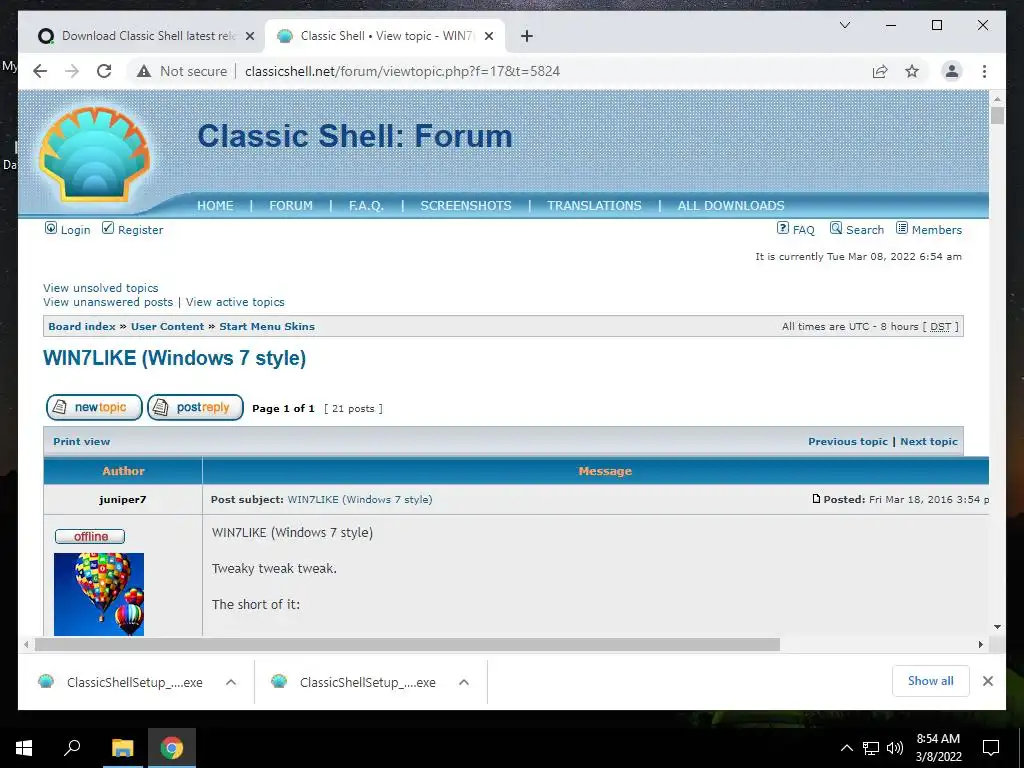1024x768 pixels.
Task: Click the Login link
Action: (68, 229)
